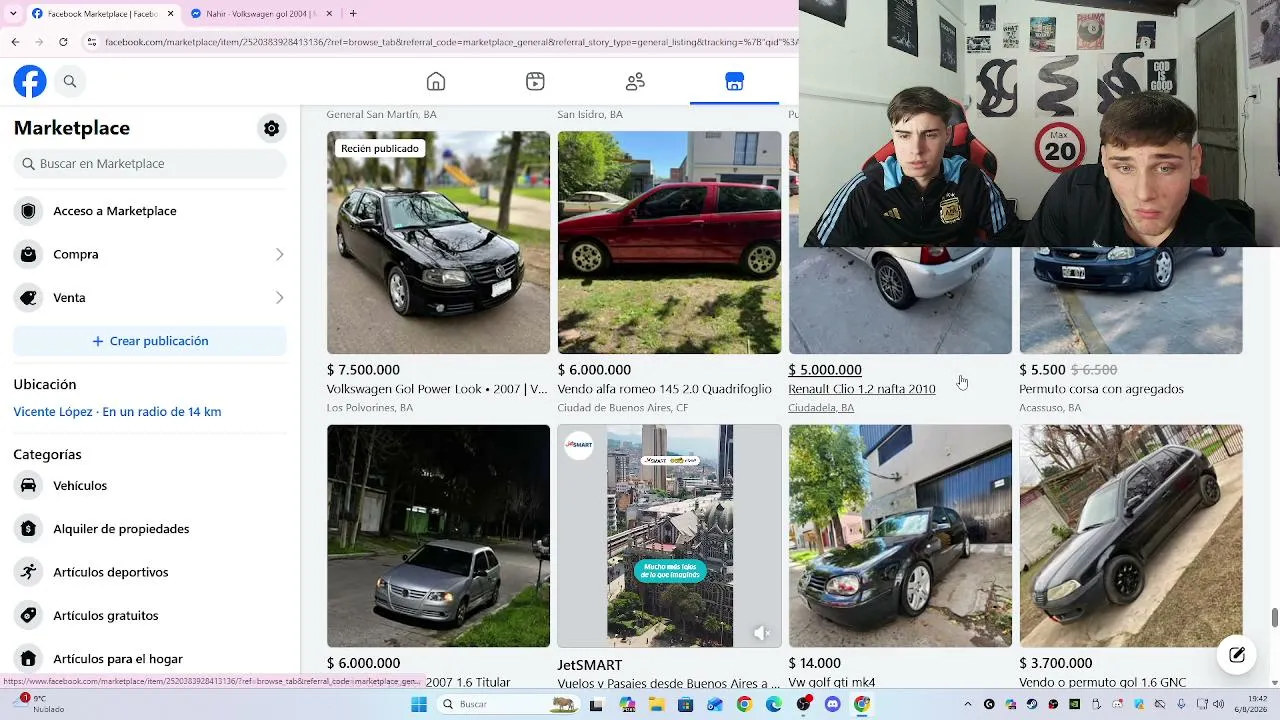Open Renault Clio 1.2 nafta 2010 listing
Image resolution: width=1280 pixels, height=720 pixels.
pyautogui.click(x=862, y=389)
